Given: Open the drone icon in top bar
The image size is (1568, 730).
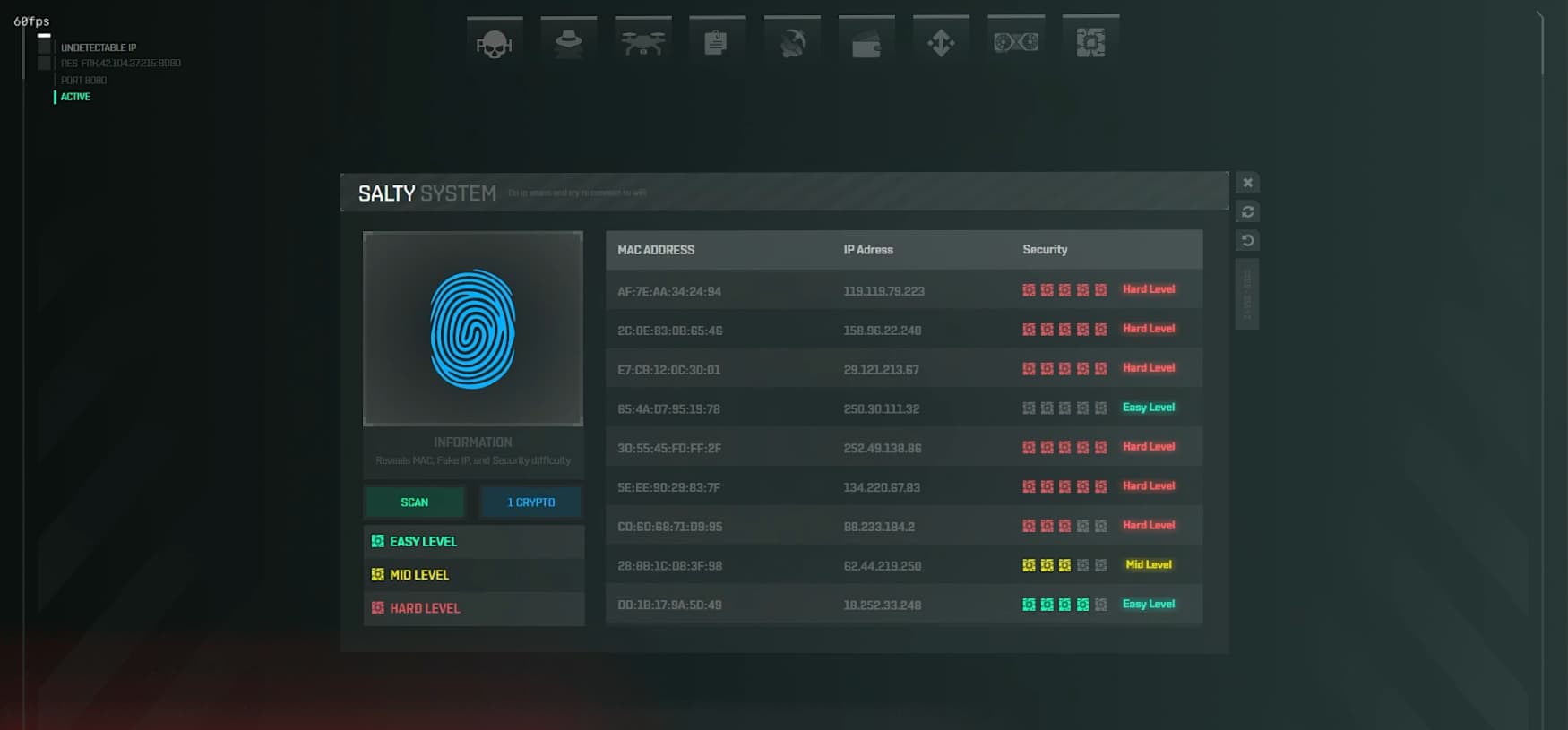Looking at the screenshot, I should point(643,41).
